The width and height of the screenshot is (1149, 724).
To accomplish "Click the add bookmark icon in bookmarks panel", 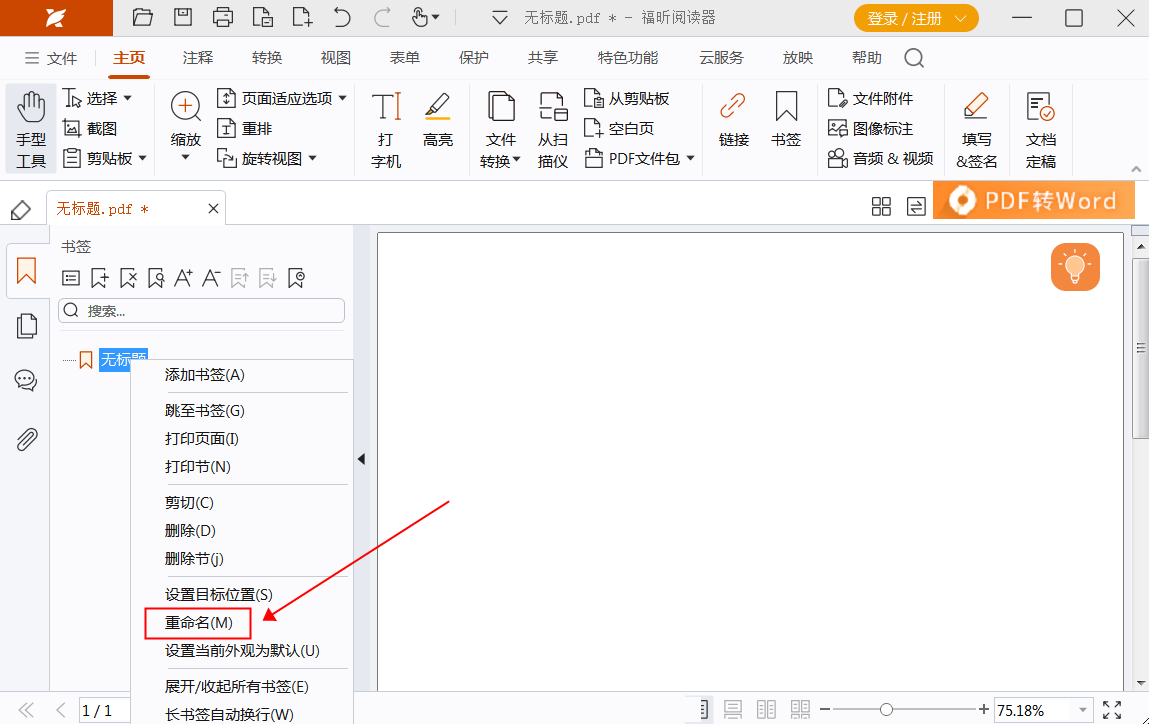I will 99,277.
